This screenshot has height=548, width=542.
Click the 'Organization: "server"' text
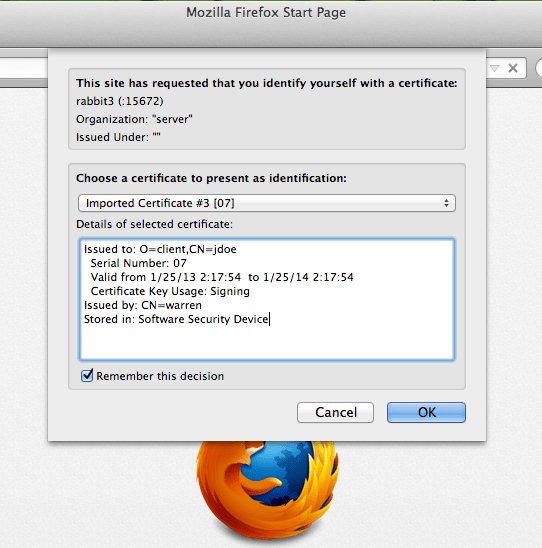coord(134,119)
